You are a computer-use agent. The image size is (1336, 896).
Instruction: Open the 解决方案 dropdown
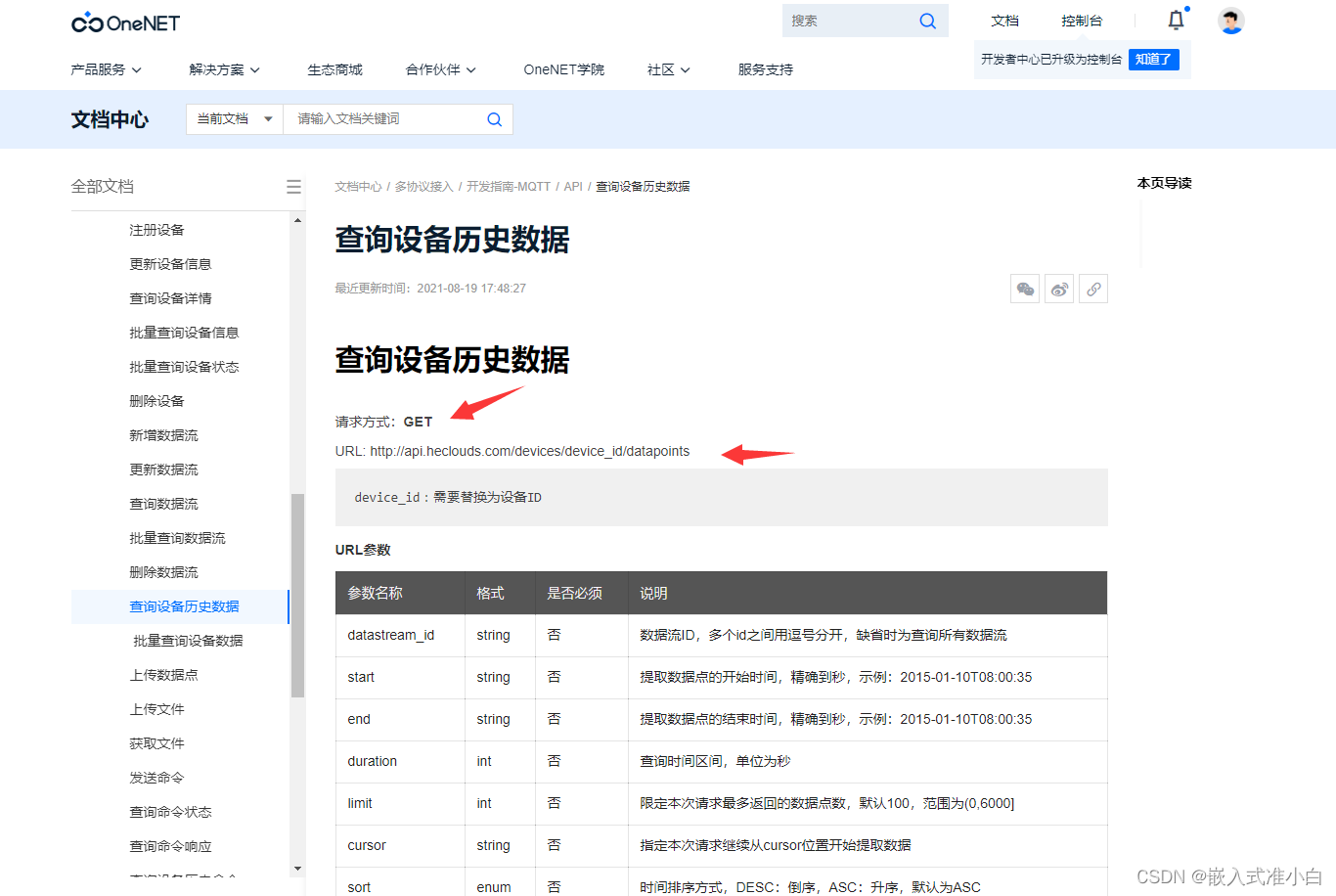pyautogui.click(x=224, y=69)
